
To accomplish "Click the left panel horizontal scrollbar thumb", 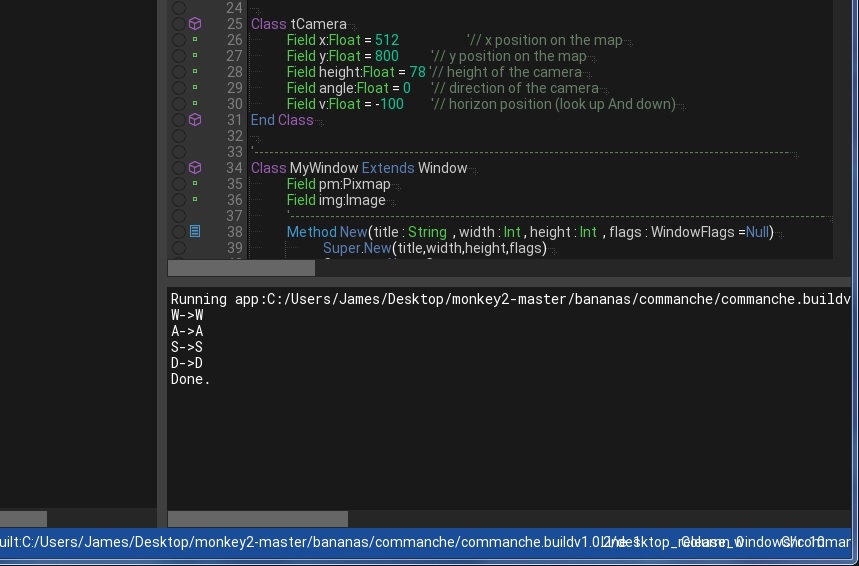I will coord(22,519).
